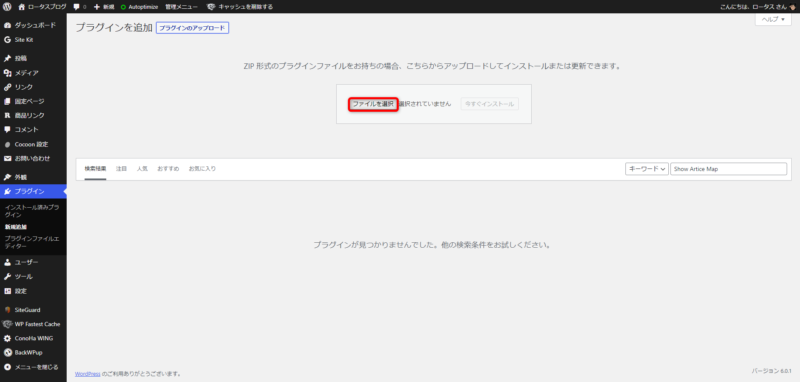Expand the ヘルプ dropdown tab
800x382 pixels.
pyautogui.click(x=773, y=19)
